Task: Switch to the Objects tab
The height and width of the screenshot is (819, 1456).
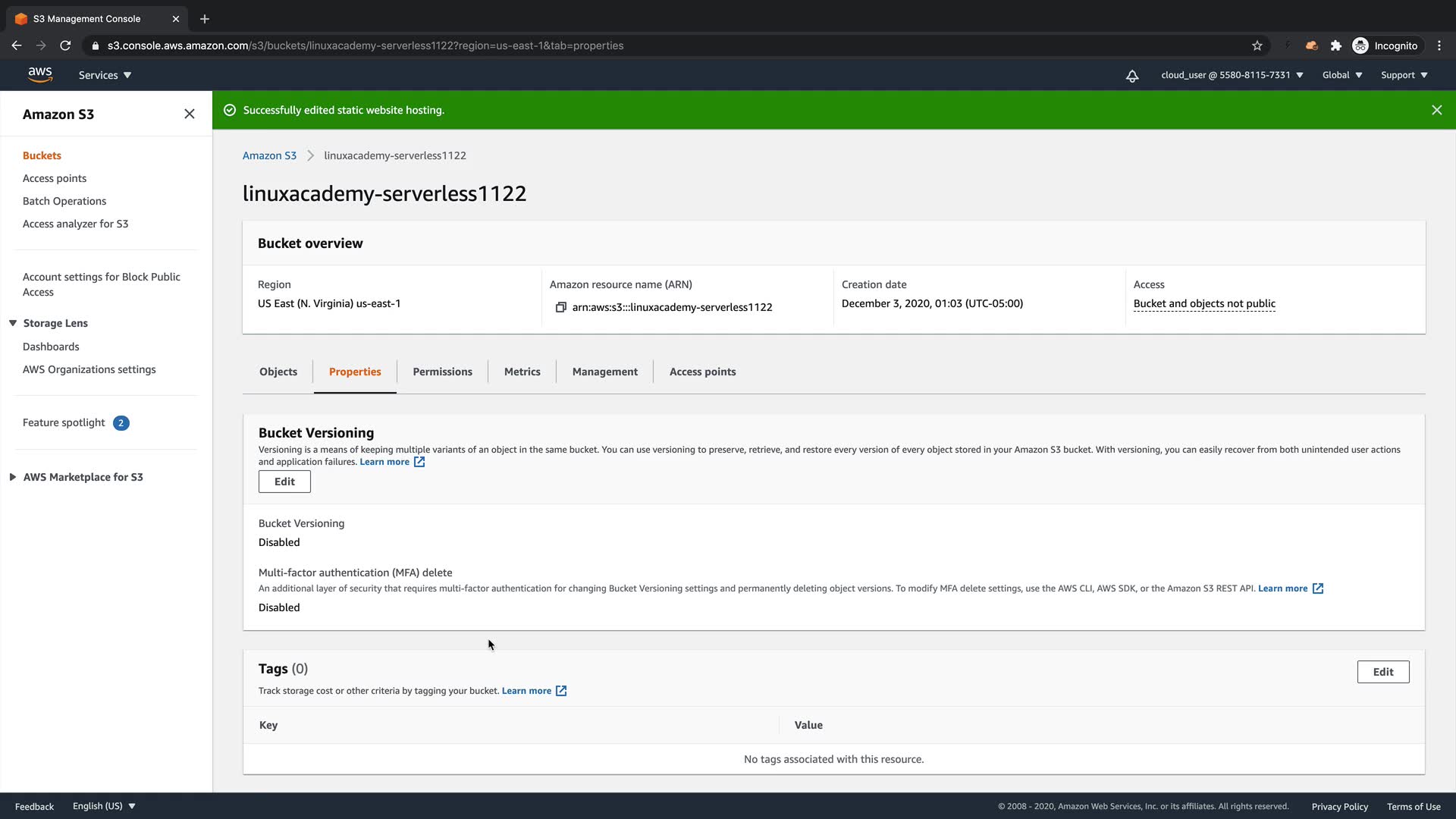Action: click(278, 372)
